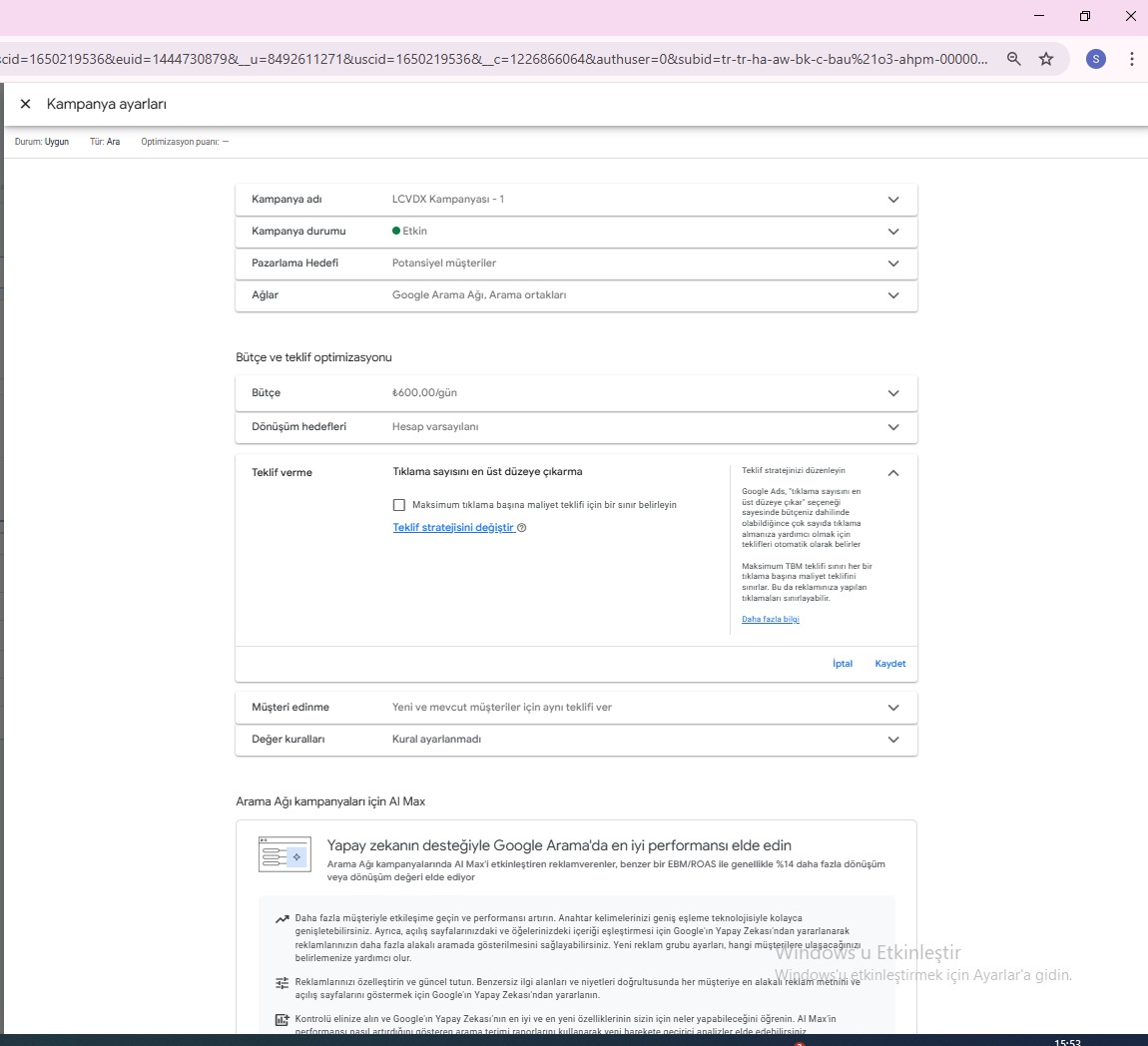Click the Durum: Uygun status text
The width and height of the screenshot is (1148, 1046).
[x=42, y=142]
